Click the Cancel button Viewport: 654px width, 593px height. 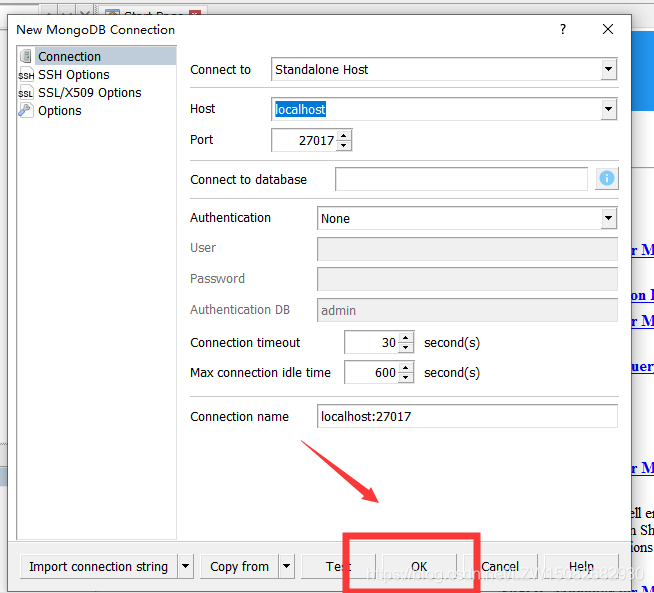click(500, 566)
